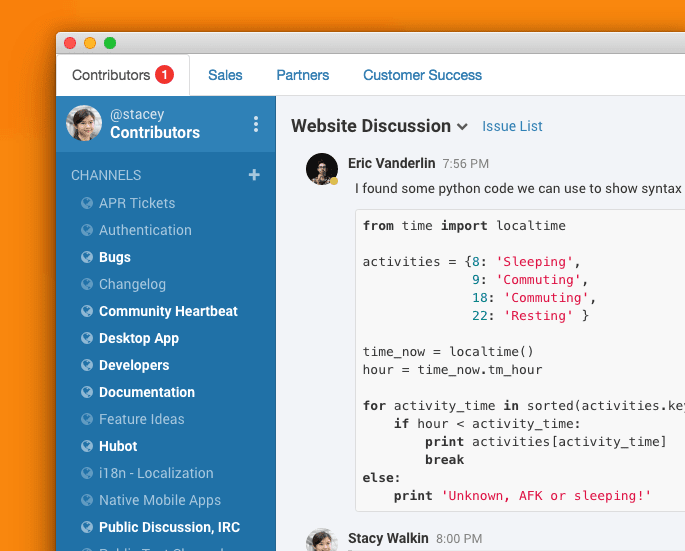Open the Customer Success team tab

422,75
